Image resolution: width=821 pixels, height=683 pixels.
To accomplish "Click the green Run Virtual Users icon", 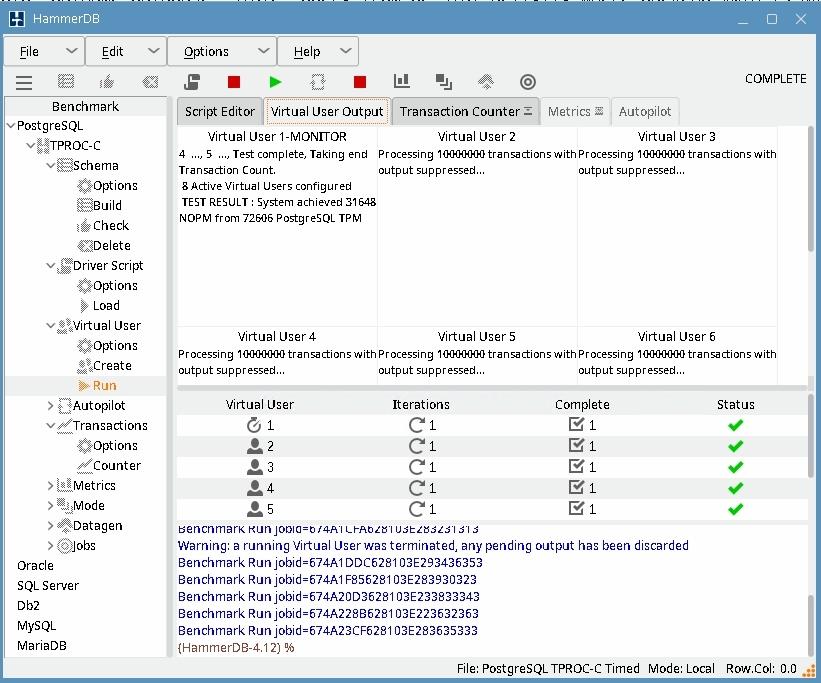I will point(276,82).
